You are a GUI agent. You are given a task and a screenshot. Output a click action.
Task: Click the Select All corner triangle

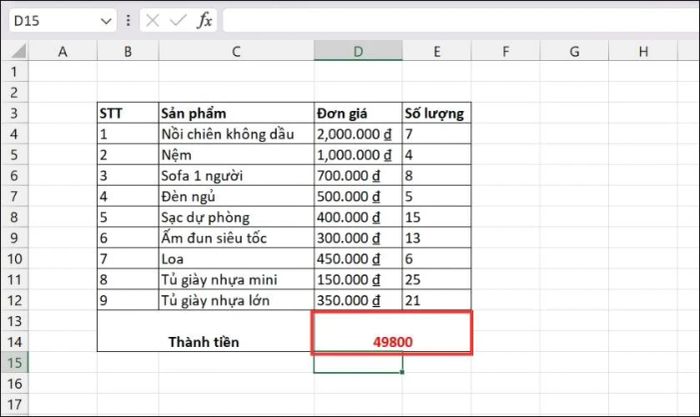pos(18,51)
